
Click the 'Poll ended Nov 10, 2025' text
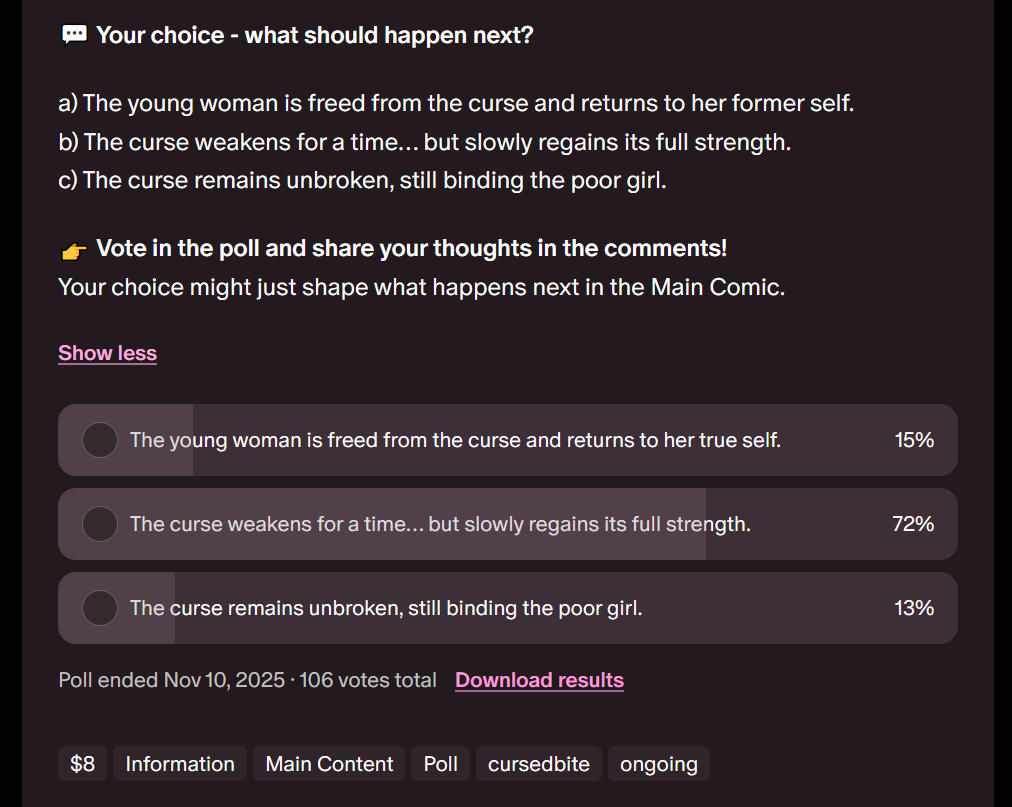pos(172,680)
